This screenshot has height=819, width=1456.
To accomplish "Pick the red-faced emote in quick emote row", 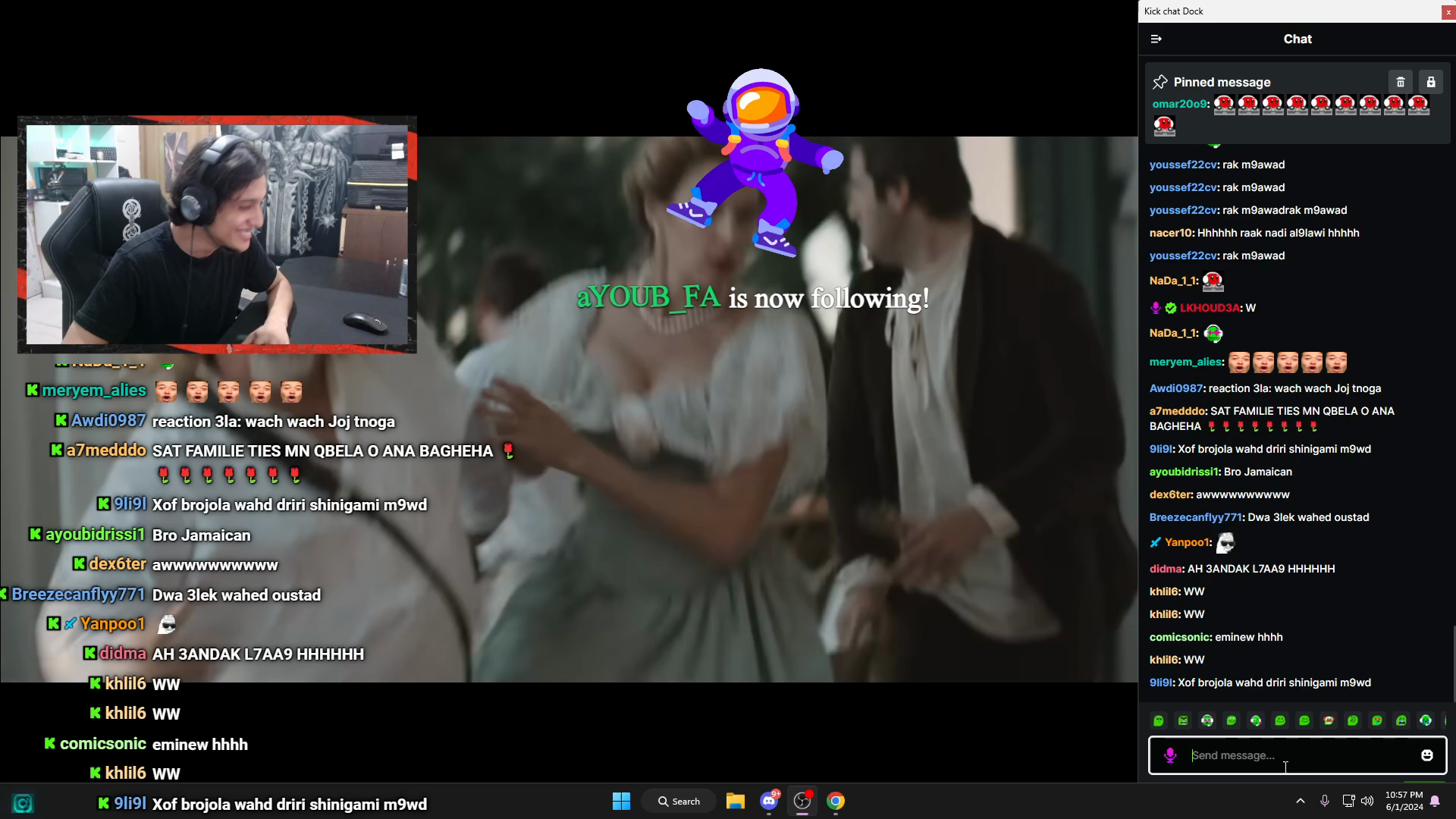I will (x=1329, y=720).
